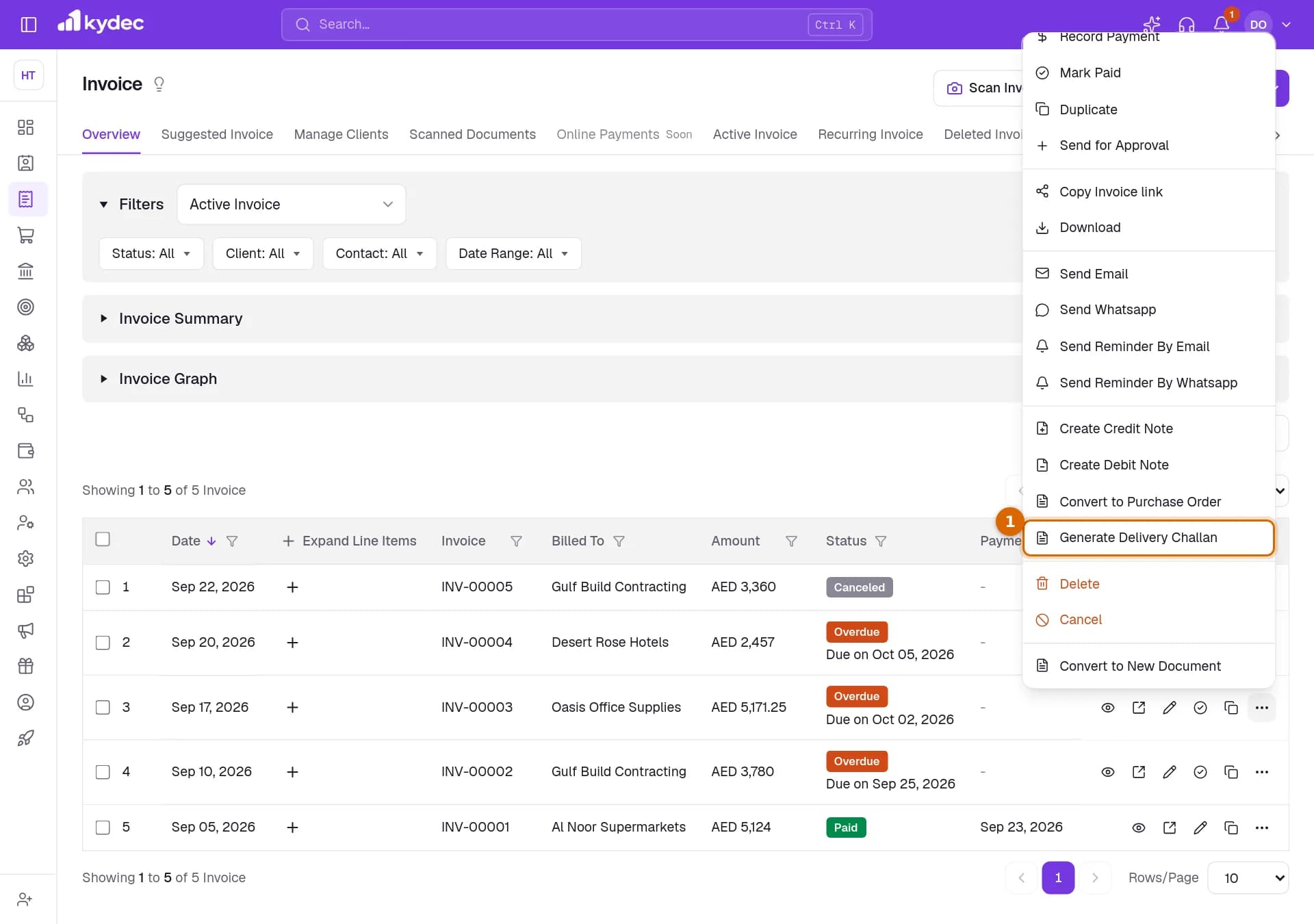Open the settings gear in sidebar
The image size is (1314, 924).
click(x=26, y=559)
